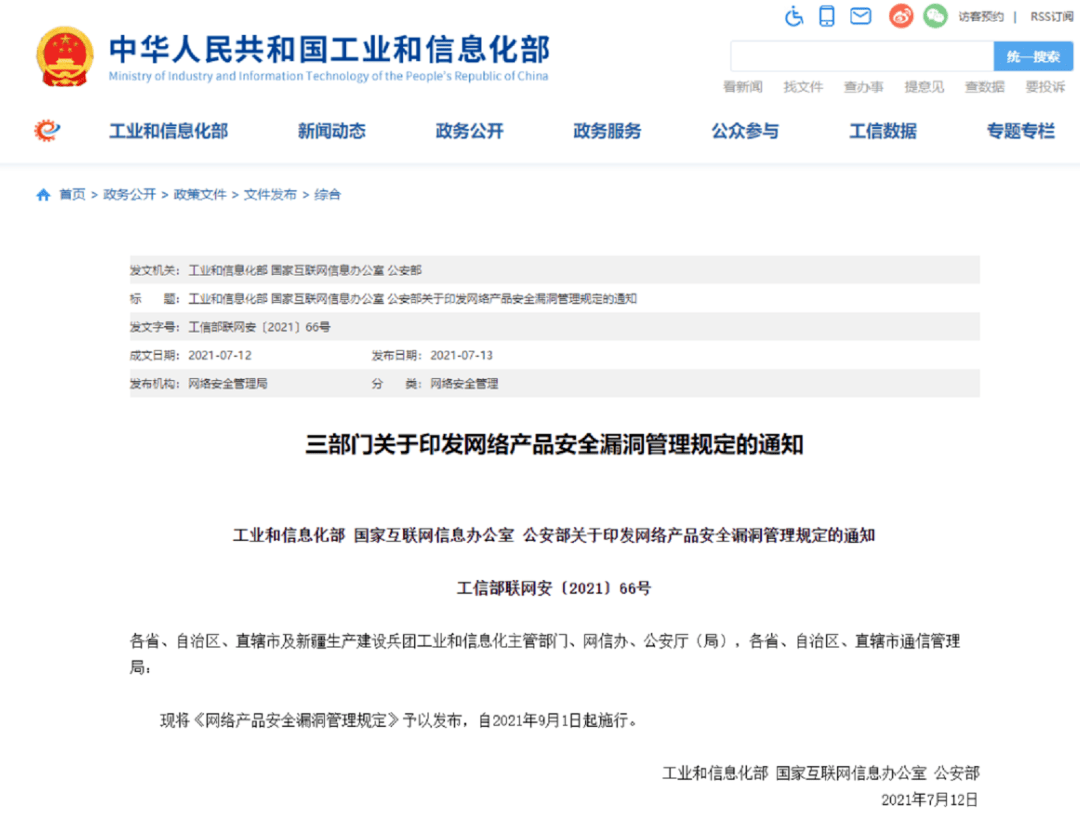Click the 发文机关 value in the info table
The image size is (1080, 821).
(x=305, y=270)
